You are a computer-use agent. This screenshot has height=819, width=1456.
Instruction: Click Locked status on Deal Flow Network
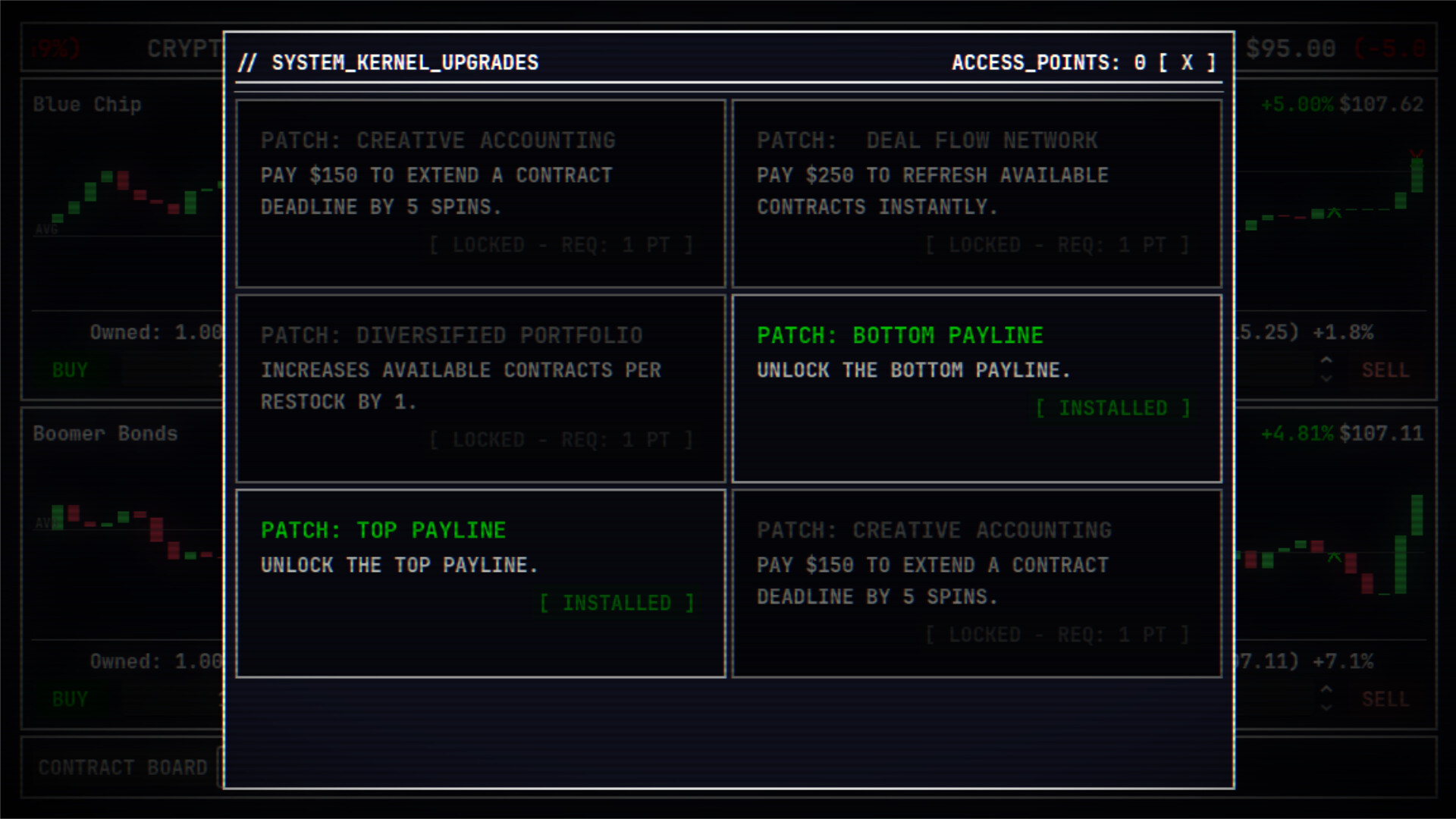(1057, 245)
